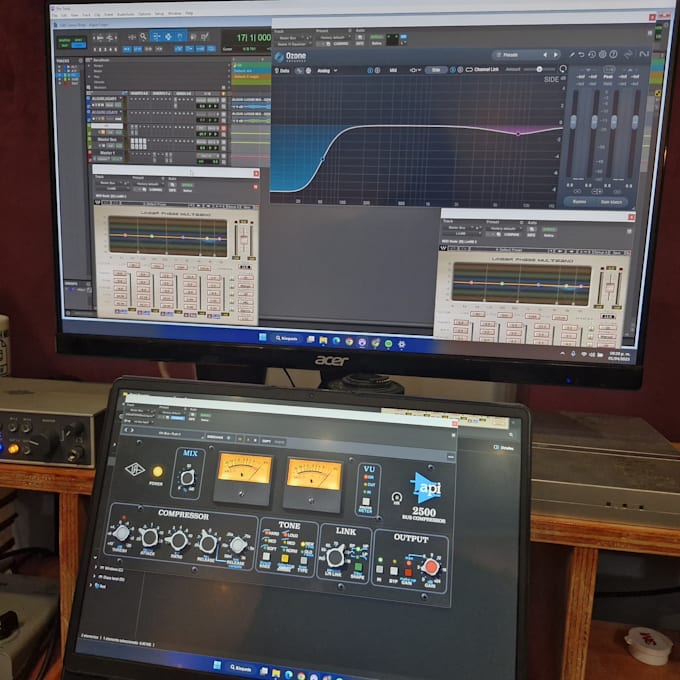Click the Ozone Gain Match button
This screenshot has height=680, width=680.
pyautogui.click(x=611, y=202)
